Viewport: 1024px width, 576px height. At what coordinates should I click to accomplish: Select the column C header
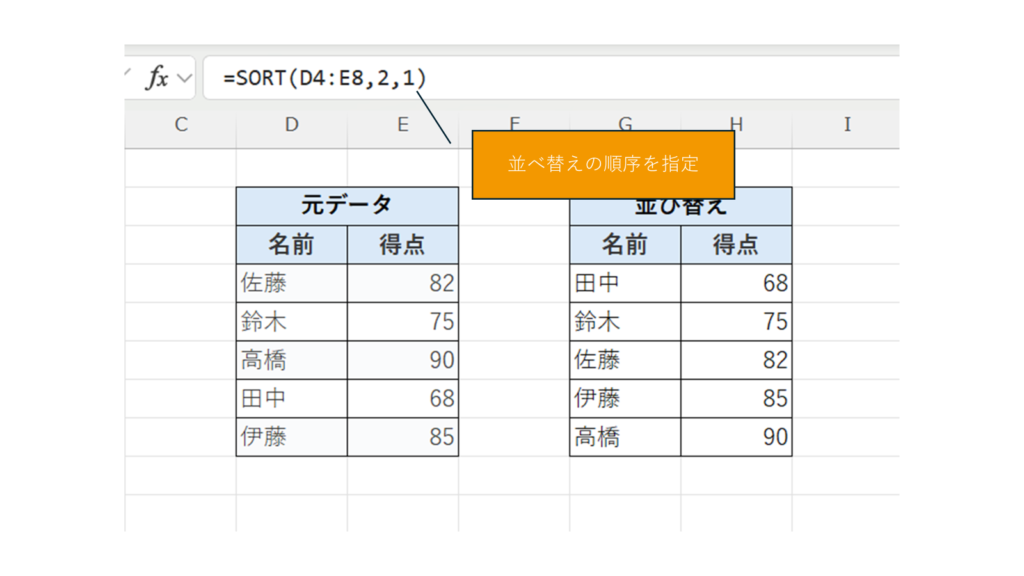point(180,125)
